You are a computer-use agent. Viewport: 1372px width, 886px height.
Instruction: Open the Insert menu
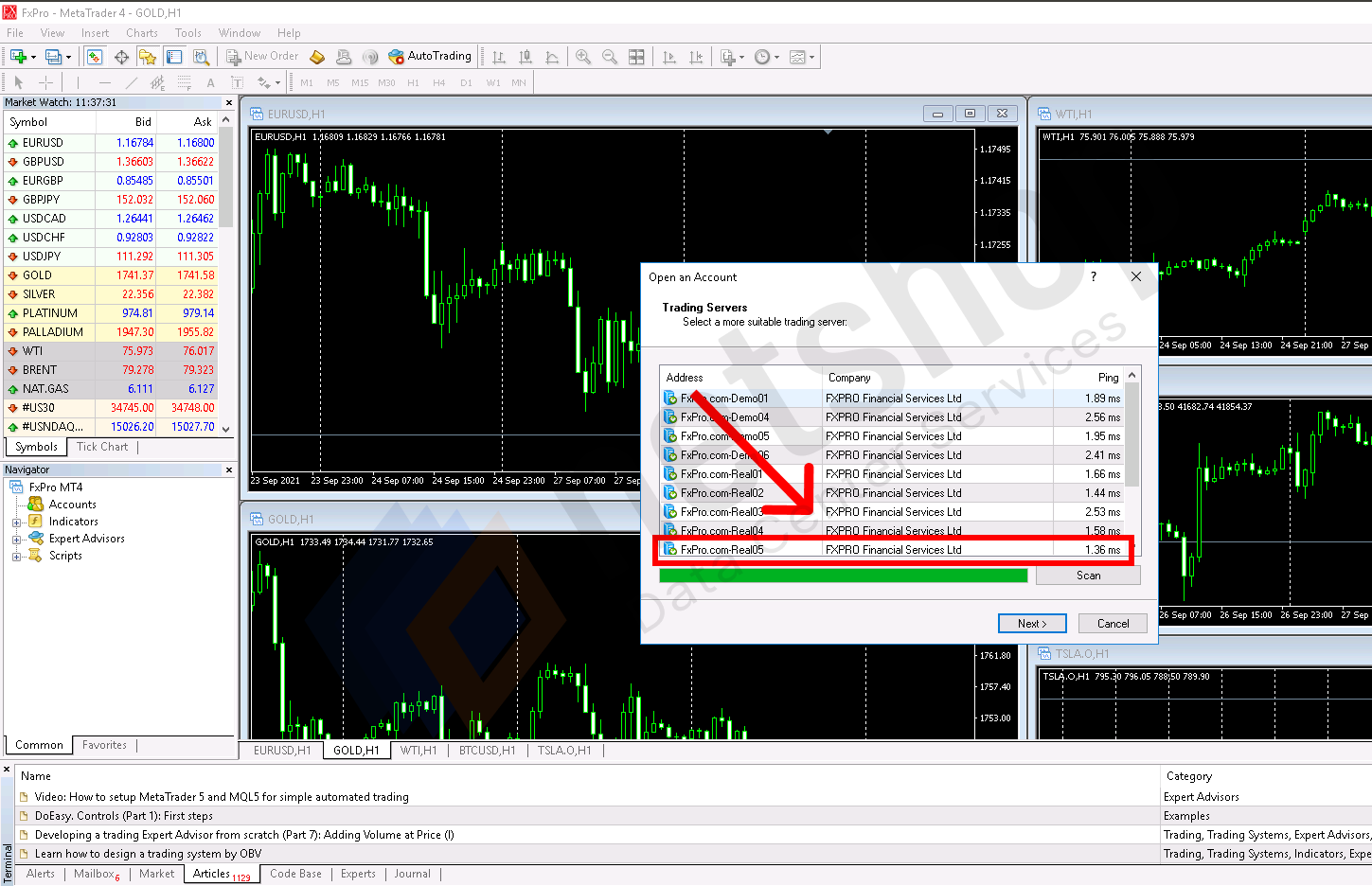(x=95, y=33)
